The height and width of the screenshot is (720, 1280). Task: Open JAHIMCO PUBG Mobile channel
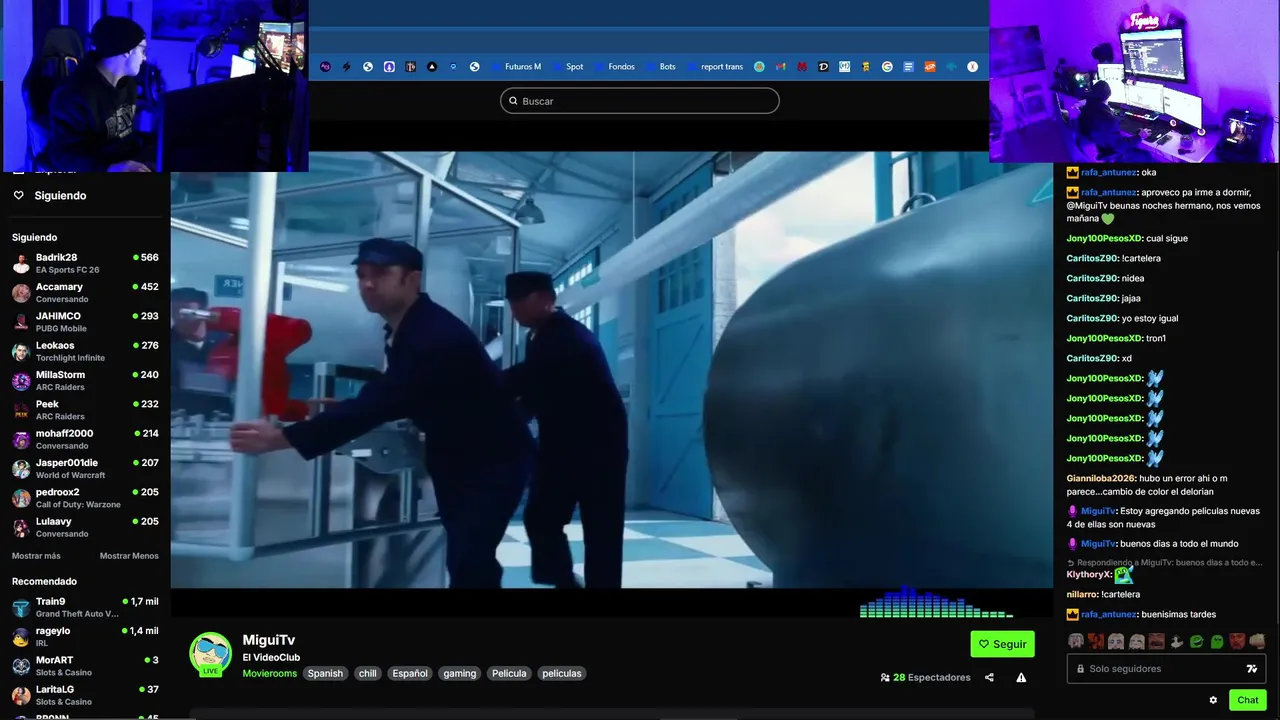pos(85,322)
